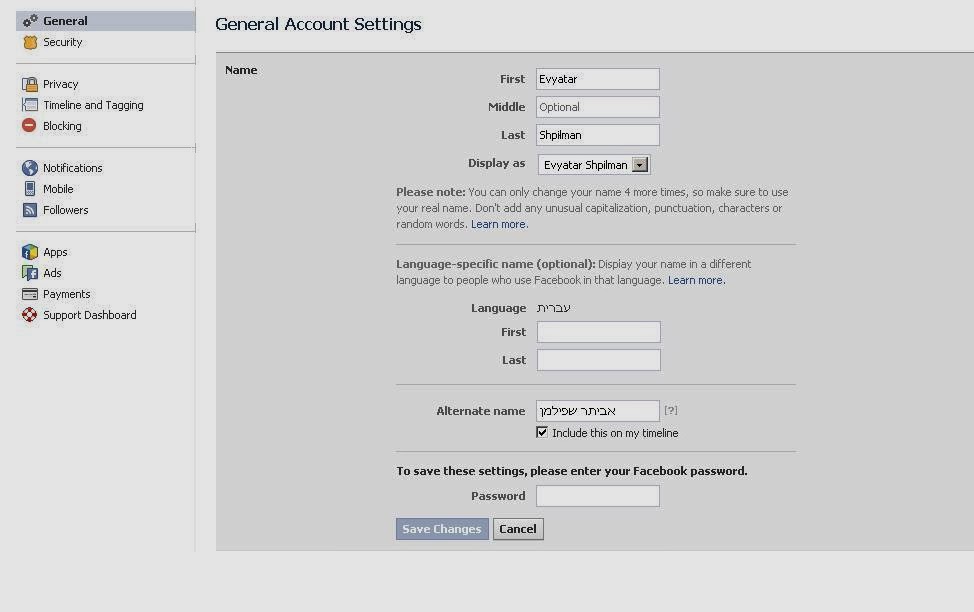Click the Alternate name field
The height and width of the screenshot is (612, 974).
(598, 411)
